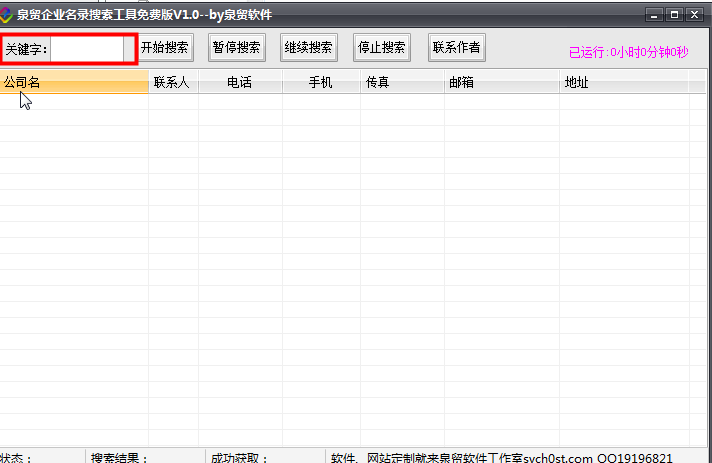The image size is (712, 463).
Task: Click the 停止搜索 button
Action: tap(382, 47)
